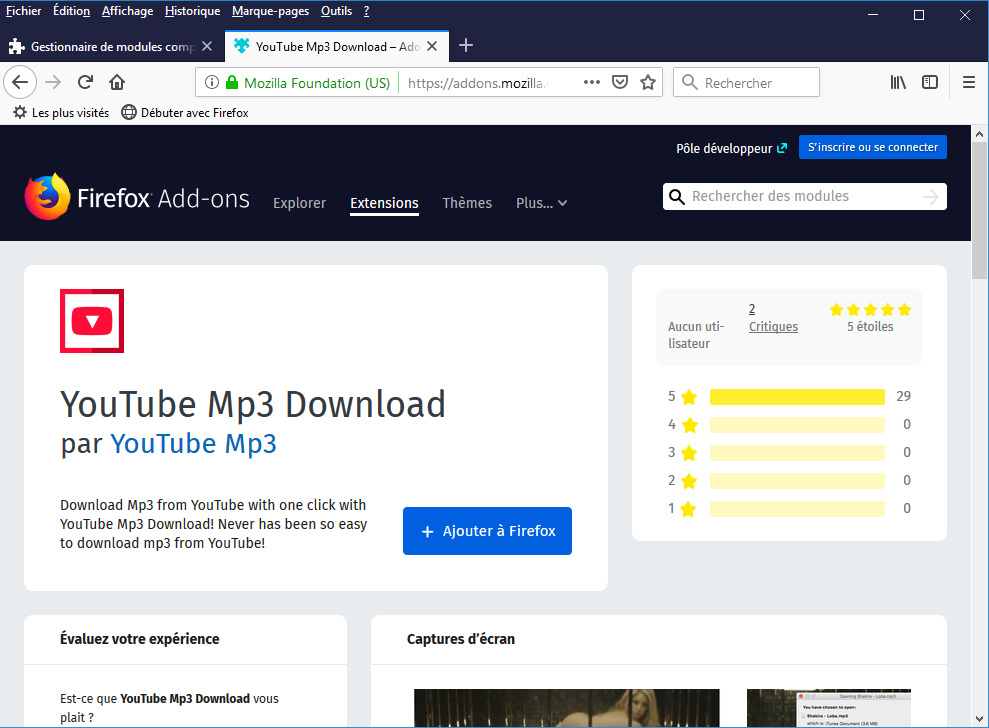This screenshot has width=989, height=728.
Task: Show site information for this page
Action: (x=212, y=82)
